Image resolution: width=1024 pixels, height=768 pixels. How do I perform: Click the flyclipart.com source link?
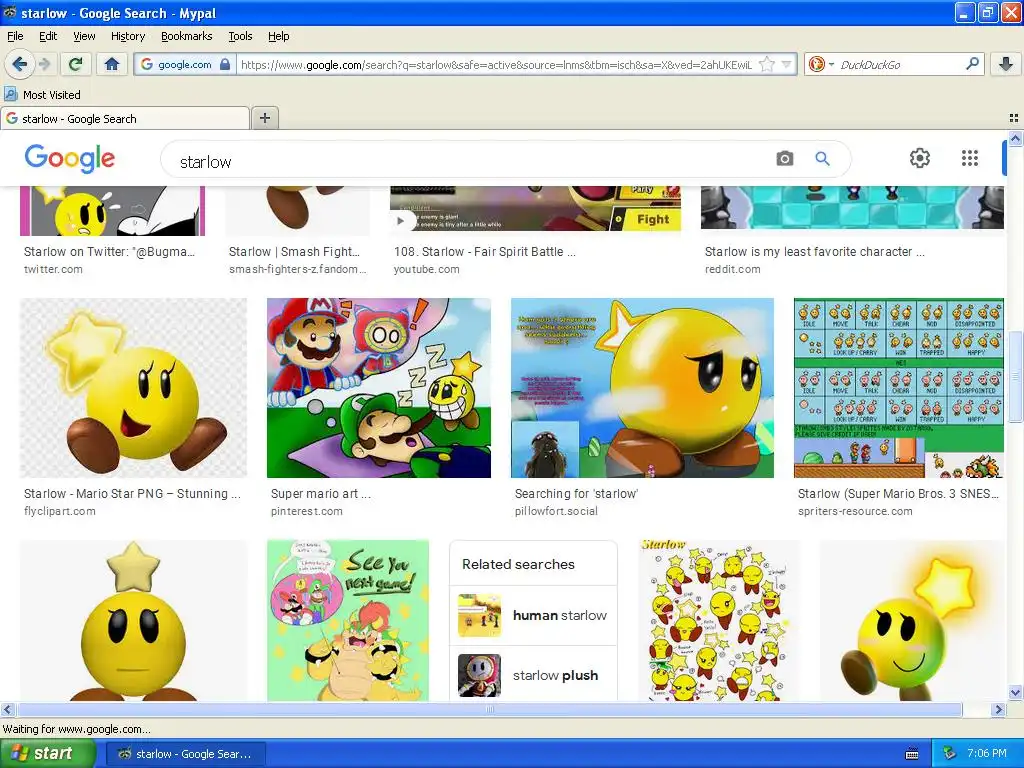click(59, 511)
